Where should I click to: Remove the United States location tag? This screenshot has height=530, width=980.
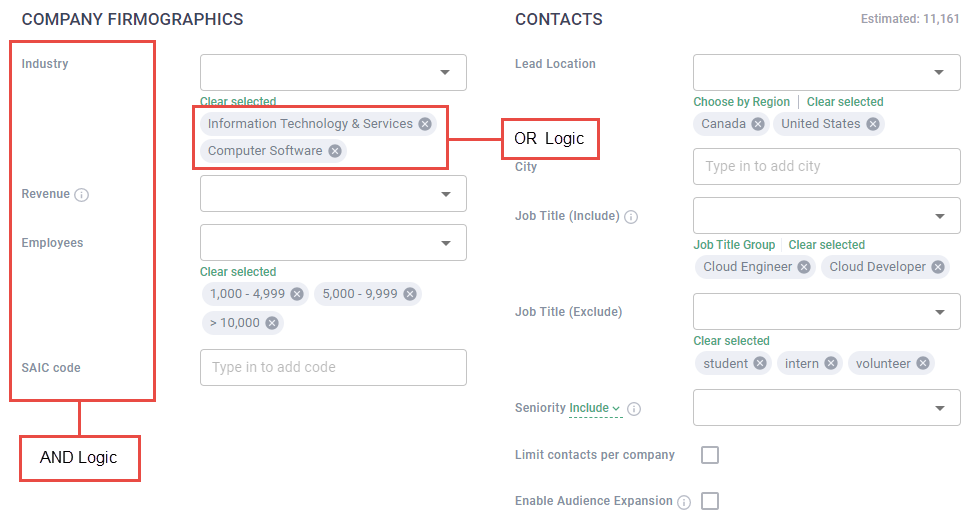tap(873, 124)
